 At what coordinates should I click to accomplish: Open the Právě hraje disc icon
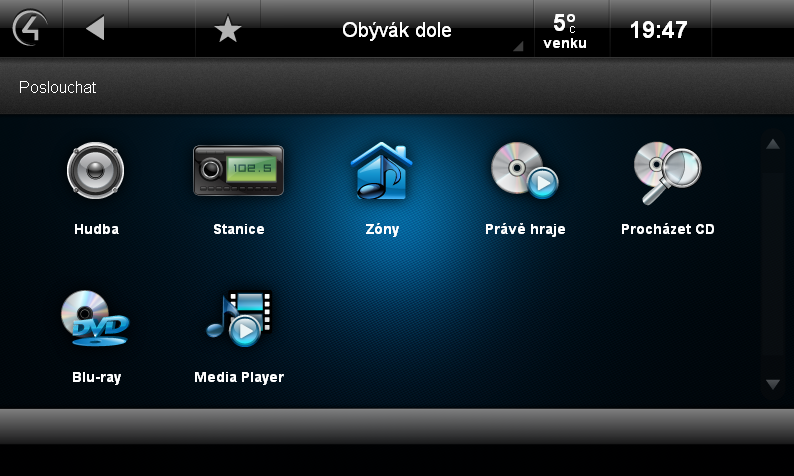coord(525,170)
